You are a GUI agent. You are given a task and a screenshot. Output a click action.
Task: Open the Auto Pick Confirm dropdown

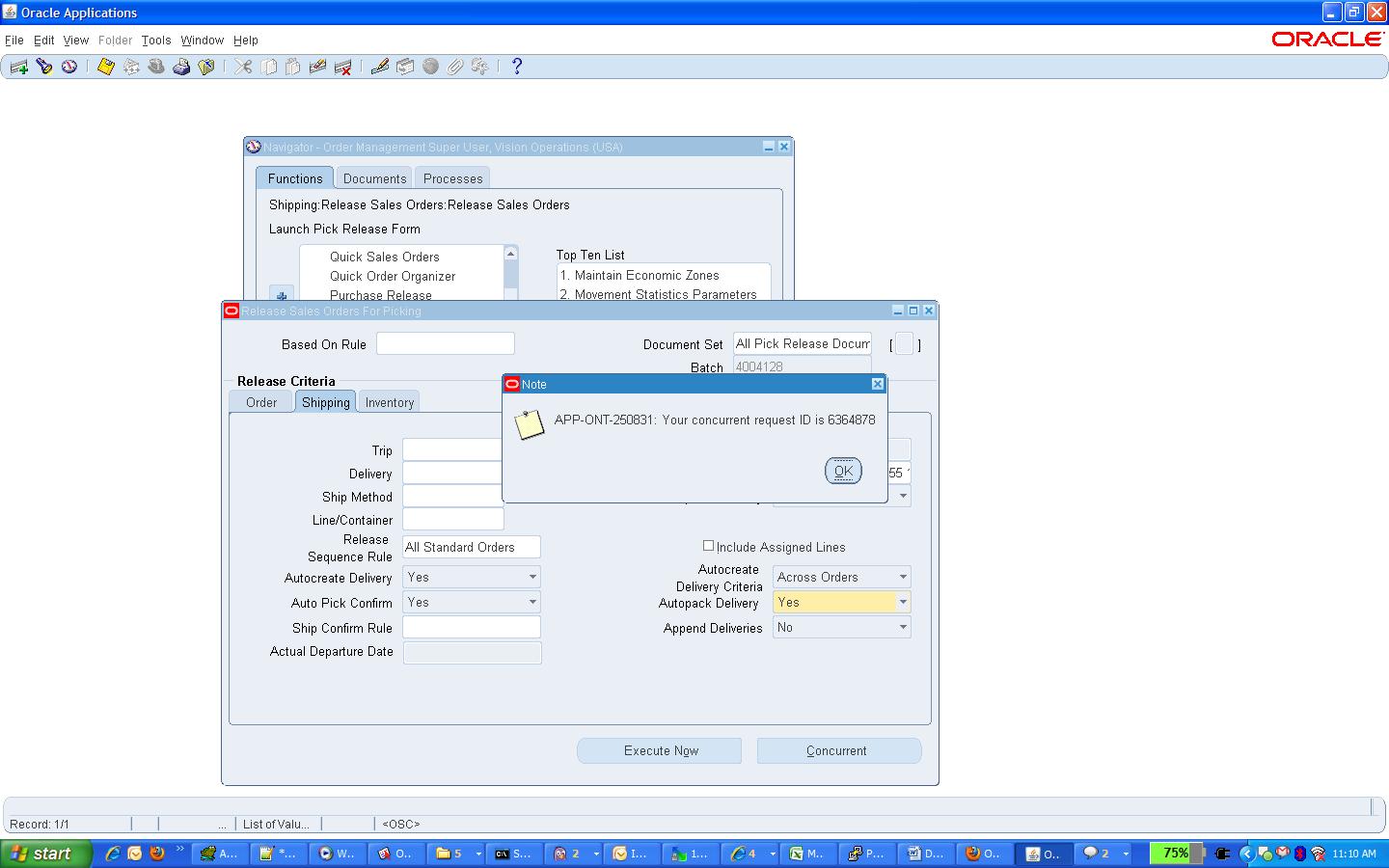[532, 602]
